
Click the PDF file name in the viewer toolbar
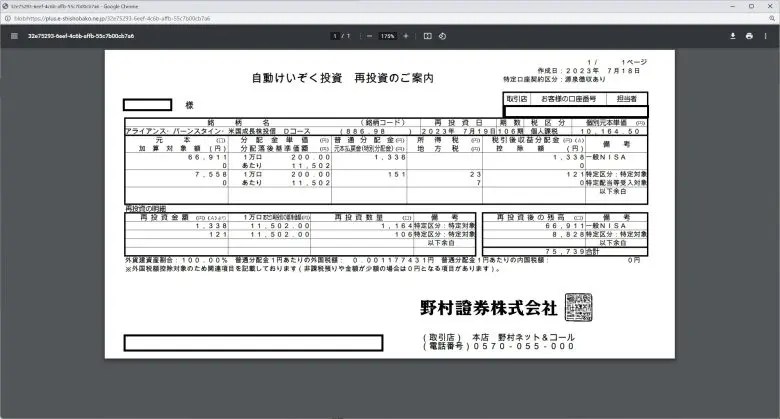(81, 36)
